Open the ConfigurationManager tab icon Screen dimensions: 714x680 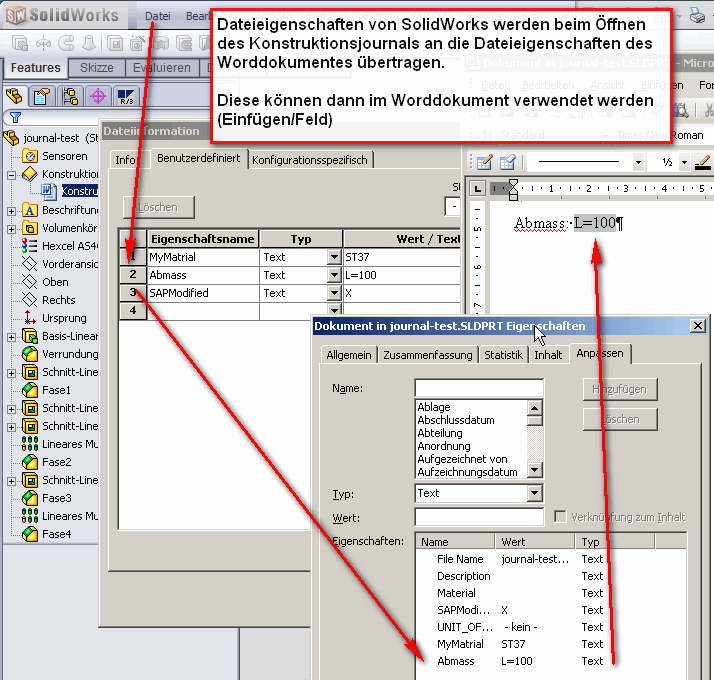pyautogui.click(x=70, y=97)
